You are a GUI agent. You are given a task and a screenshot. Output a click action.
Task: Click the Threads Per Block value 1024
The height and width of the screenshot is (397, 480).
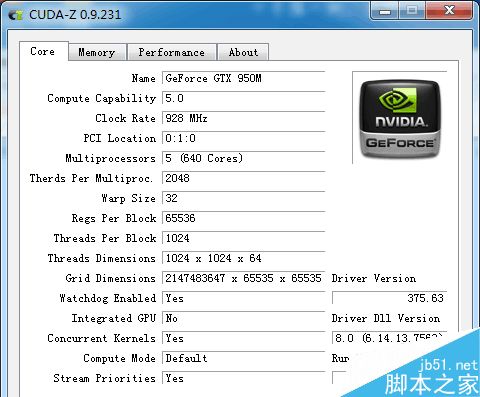click(244, 239)
